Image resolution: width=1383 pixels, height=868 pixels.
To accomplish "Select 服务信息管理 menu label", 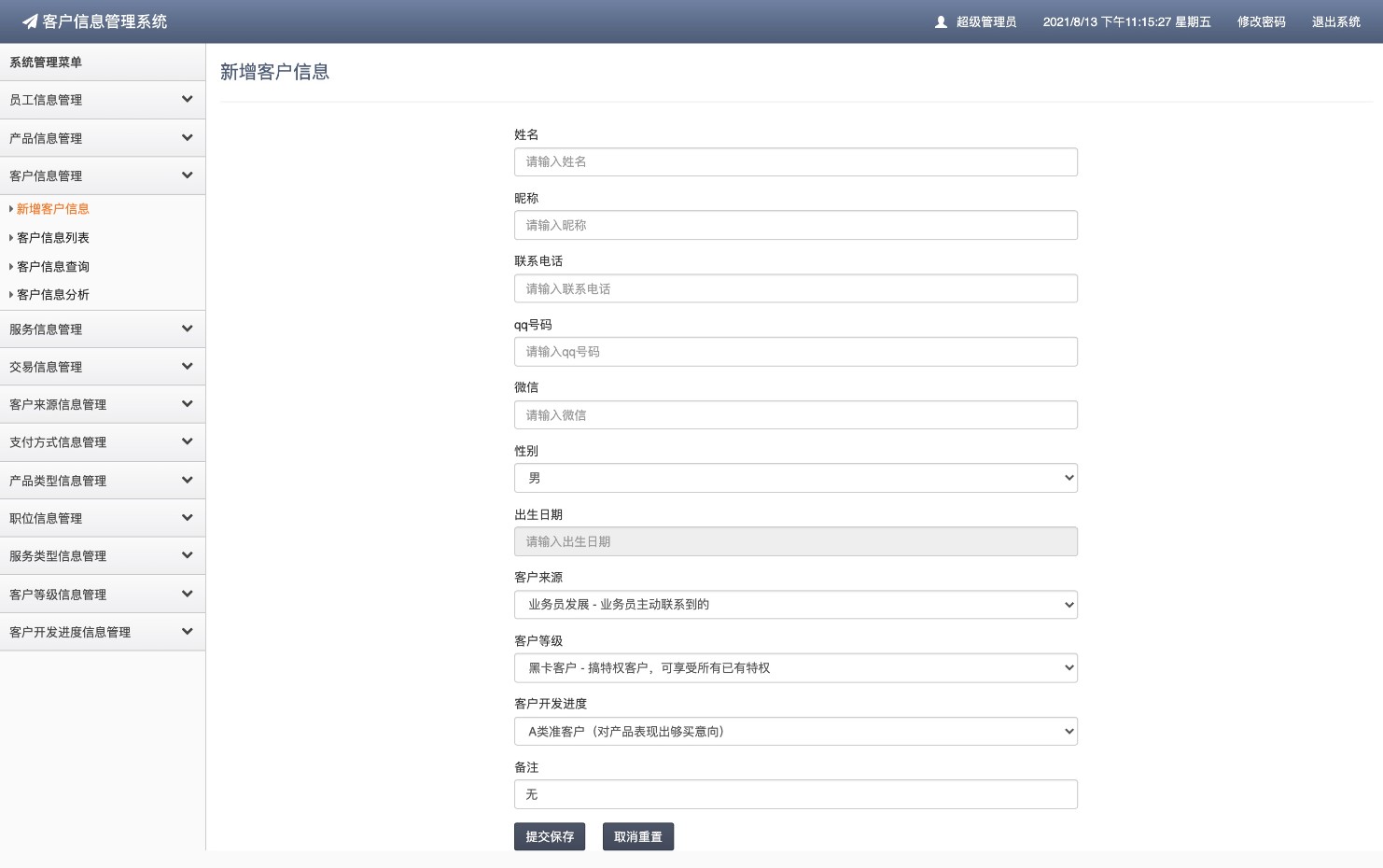I will (46, 329).
